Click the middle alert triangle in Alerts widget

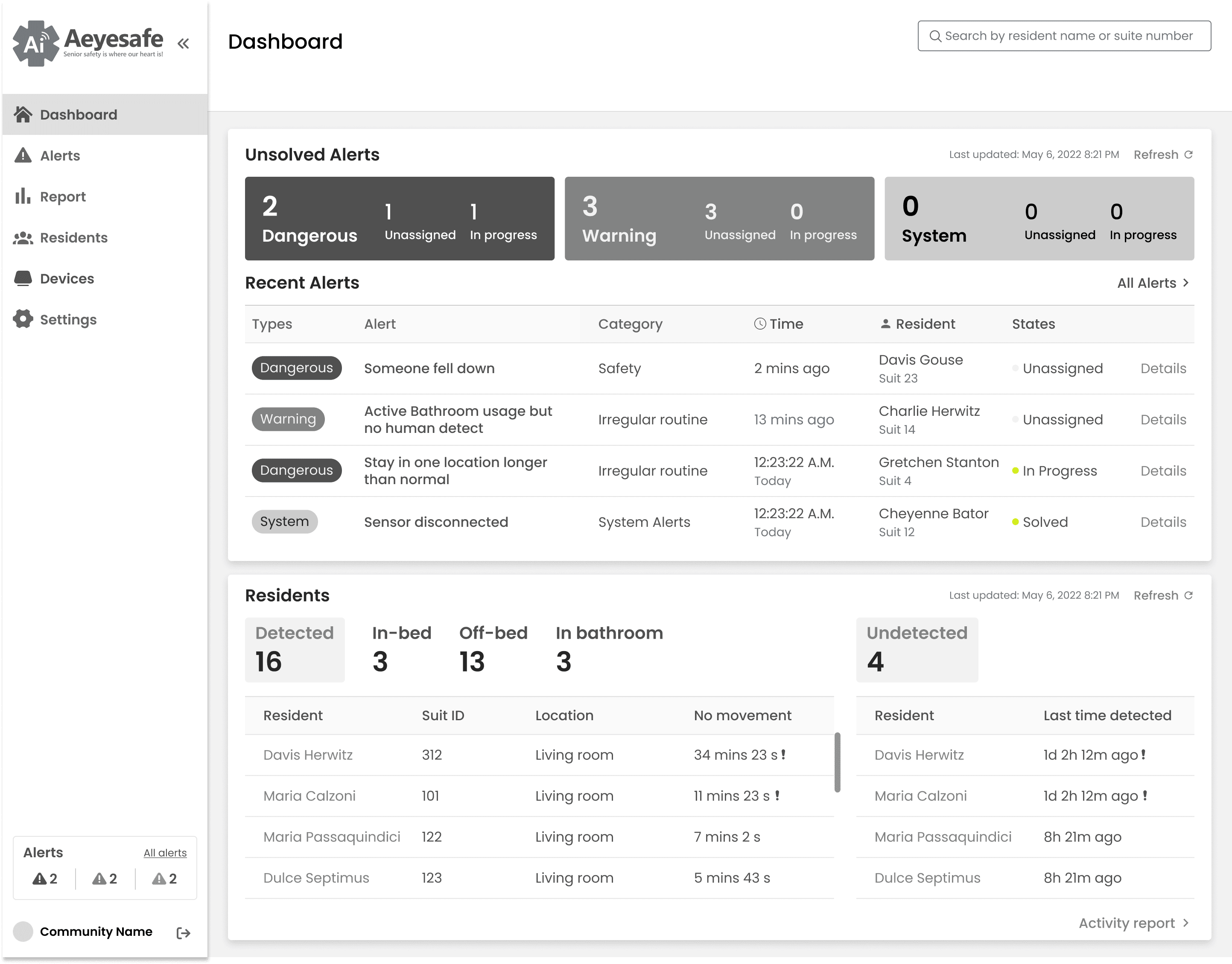click(99, 878)
